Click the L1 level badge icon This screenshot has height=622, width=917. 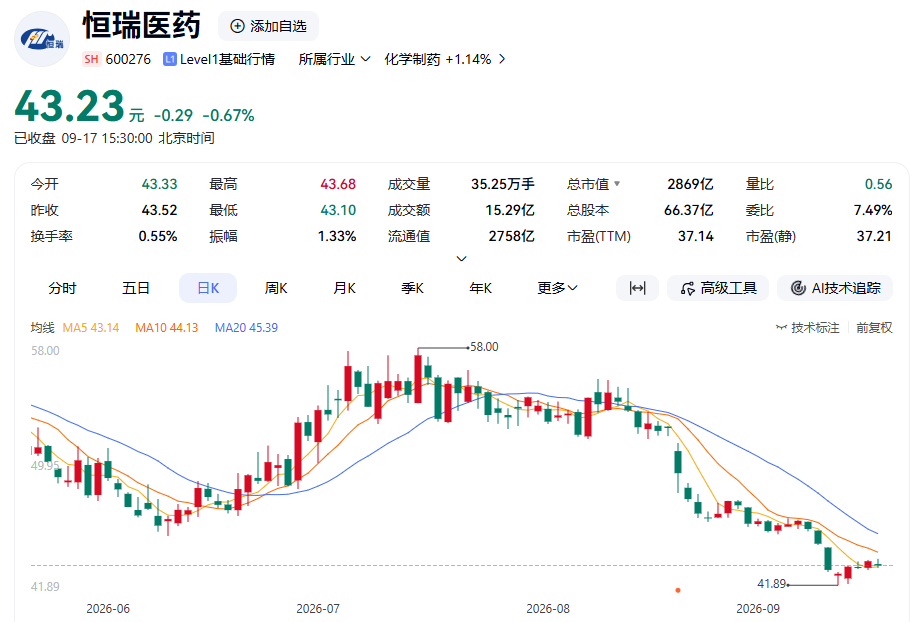pyautogui.click(x=170, y=60)
